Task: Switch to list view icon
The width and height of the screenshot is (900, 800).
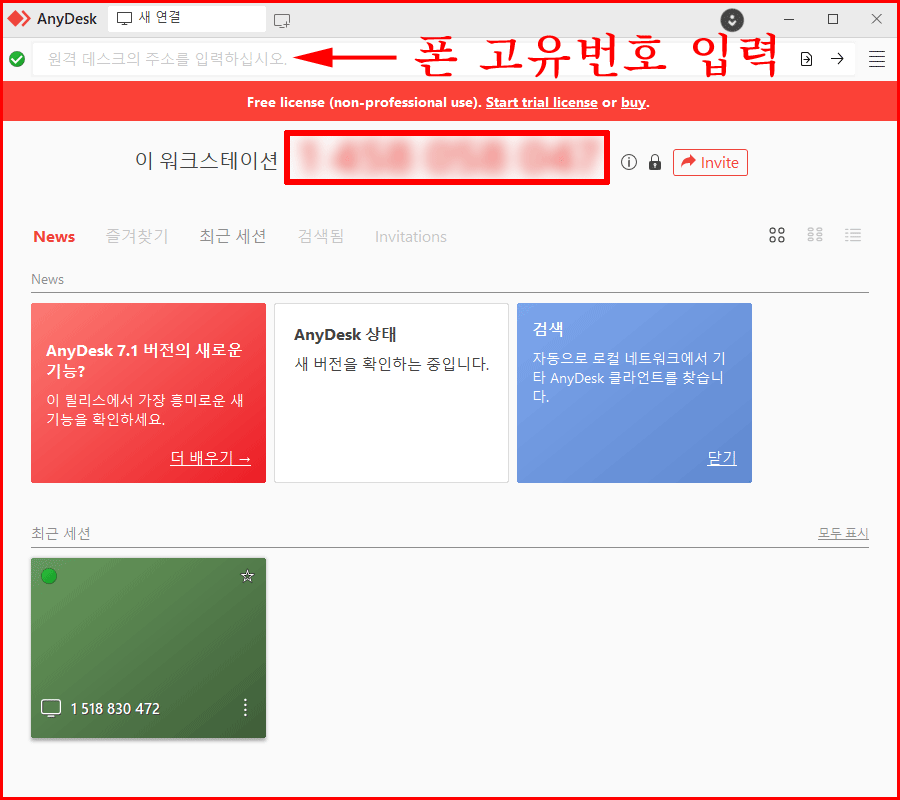Action: 853,235
